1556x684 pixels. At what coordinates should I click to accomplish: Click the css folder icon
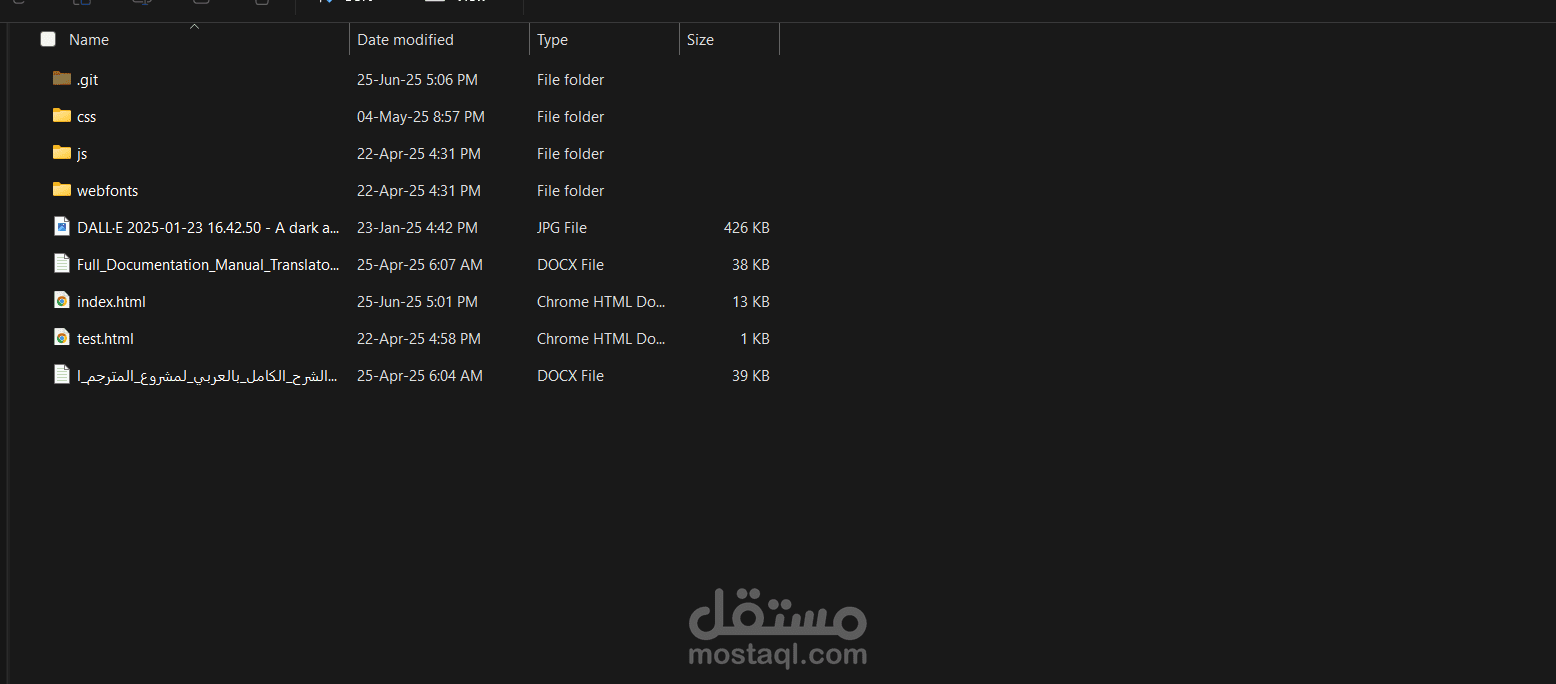point(62,115)
